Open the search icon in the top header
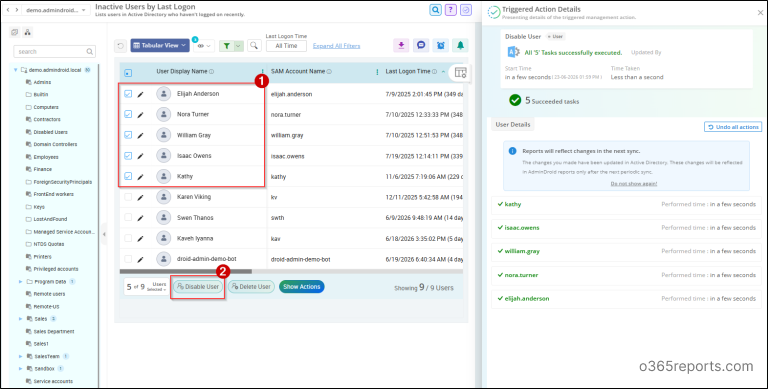 [x=435, y=10]
